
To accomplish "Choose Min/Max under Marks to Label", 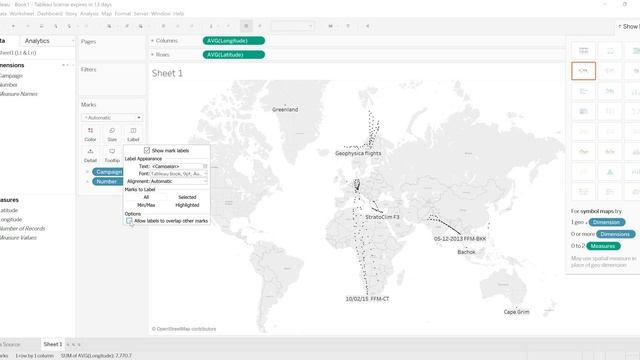I will 146,205.
